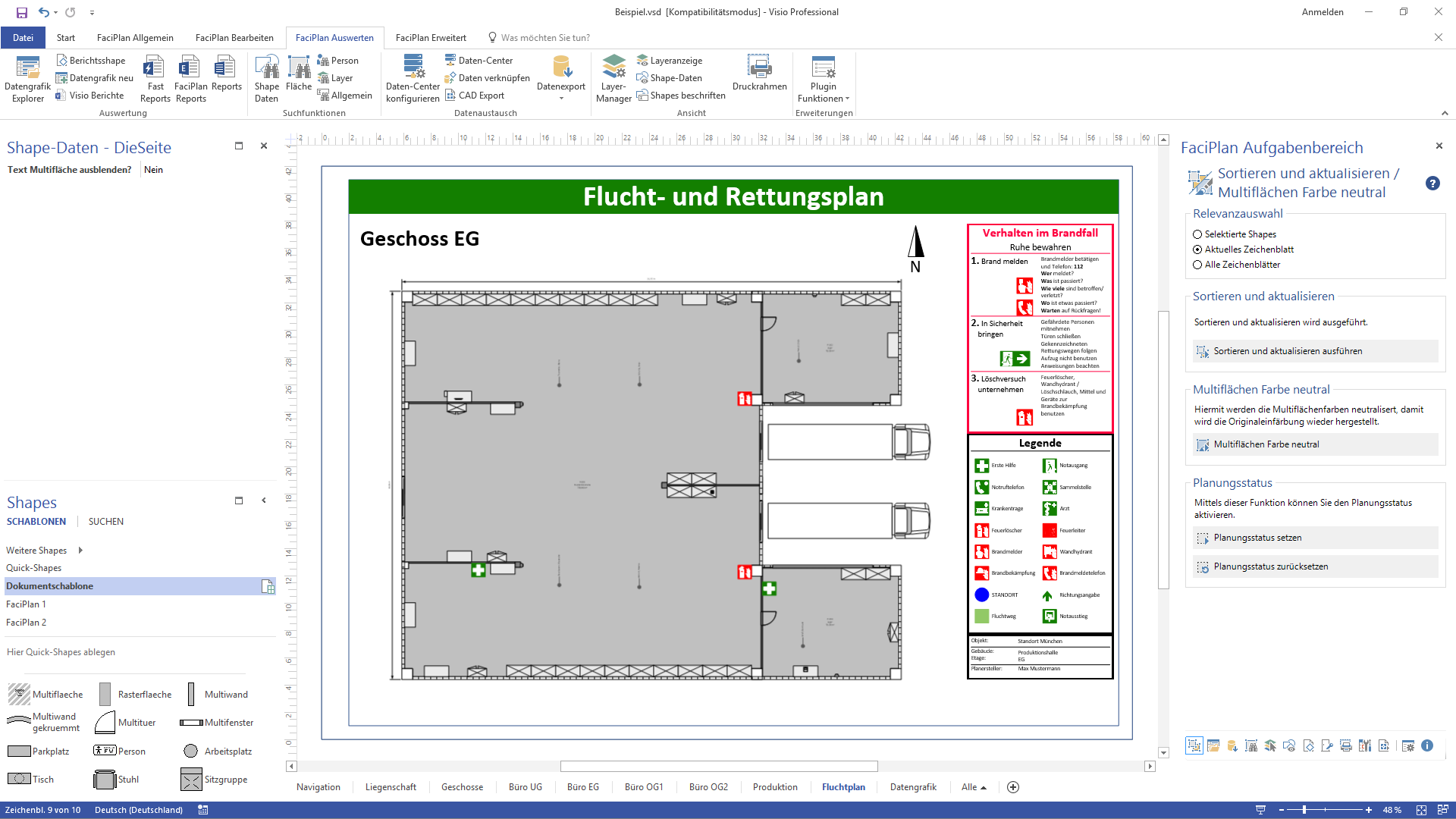The height and width of the screenshot is (819, 1456).
Task: Open FaciPlan Reports
Action: pos(190,79)
